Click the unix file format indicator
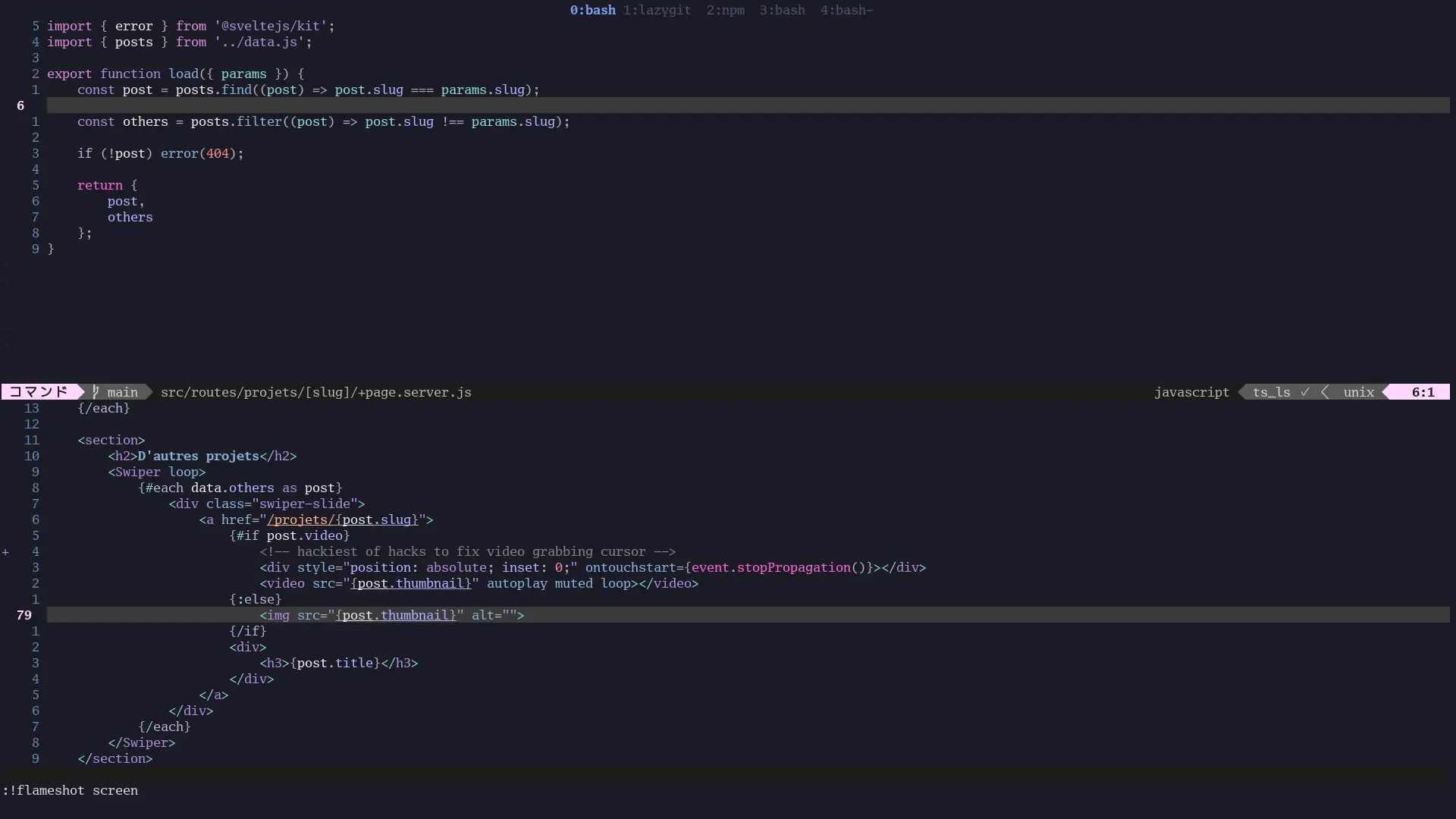Image resolution: width=1456 pixels, height=819 pixels. [x=1358, y=392]
